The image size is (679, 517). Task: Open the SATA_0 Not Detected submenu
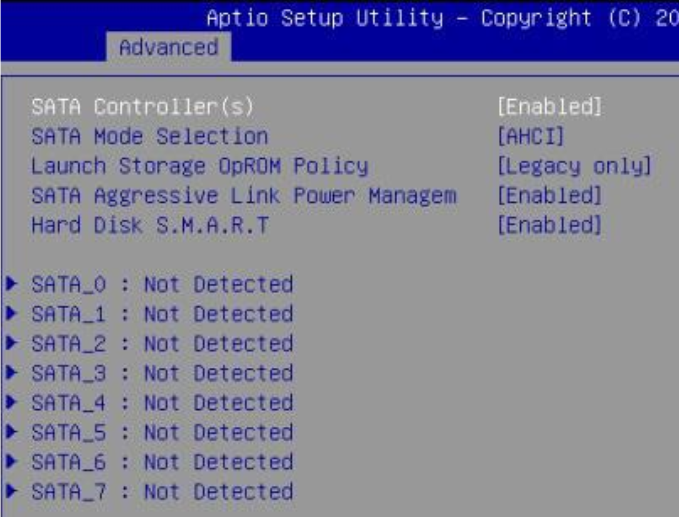tap(162, 284)
